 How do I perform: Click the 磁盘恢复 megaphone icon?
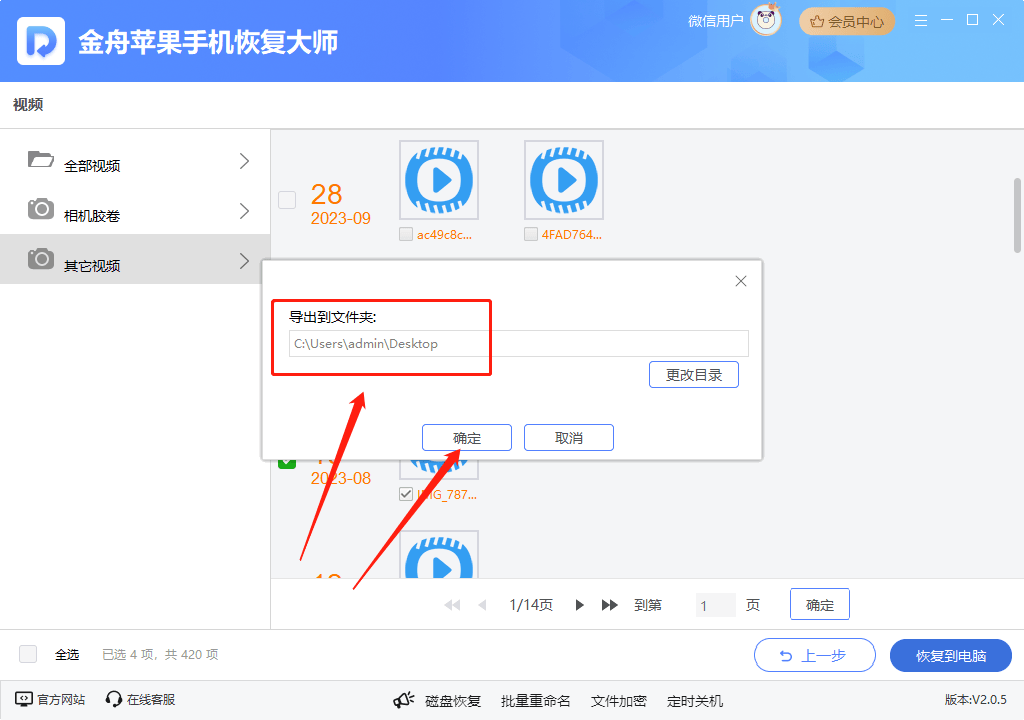tap(403, 700)
